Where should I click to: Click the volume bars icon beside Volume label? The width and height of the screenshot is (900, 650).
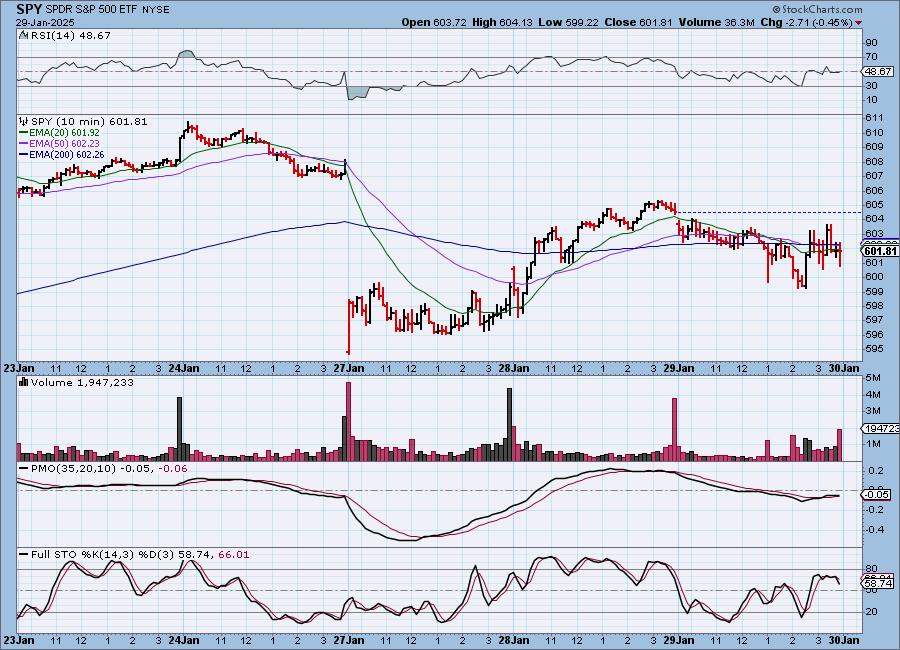point(24,382)
